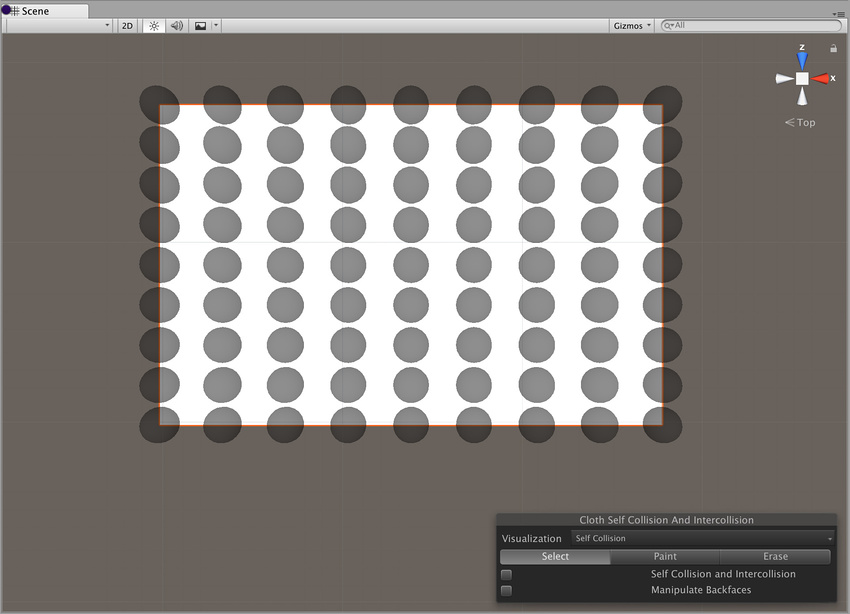This screenshot has height=614, width=850.
Task: Enable Manipulate Backfaces
Action: (x=506, y=590)
